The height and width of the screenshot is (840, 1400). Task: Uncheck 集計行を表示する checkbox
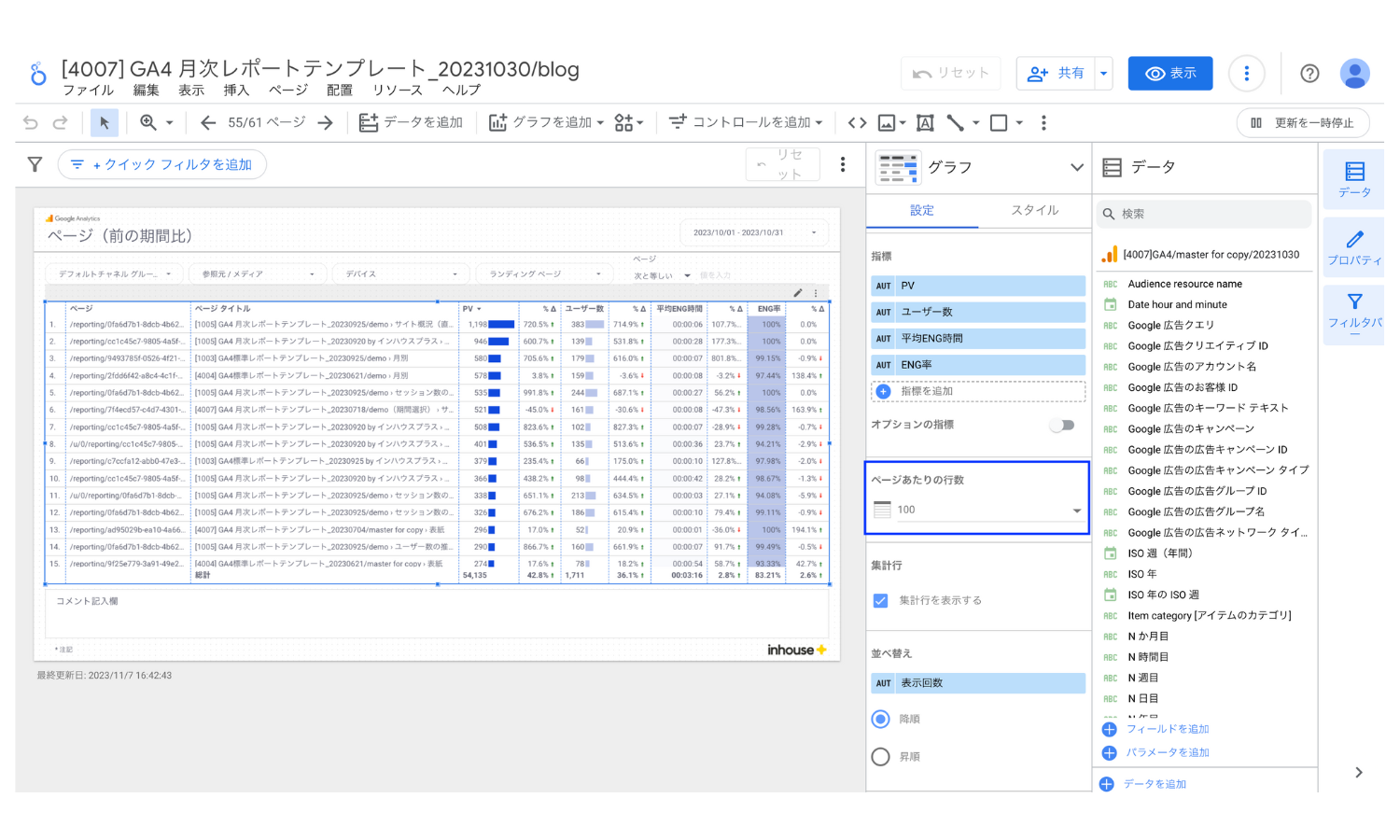(880, 600)
